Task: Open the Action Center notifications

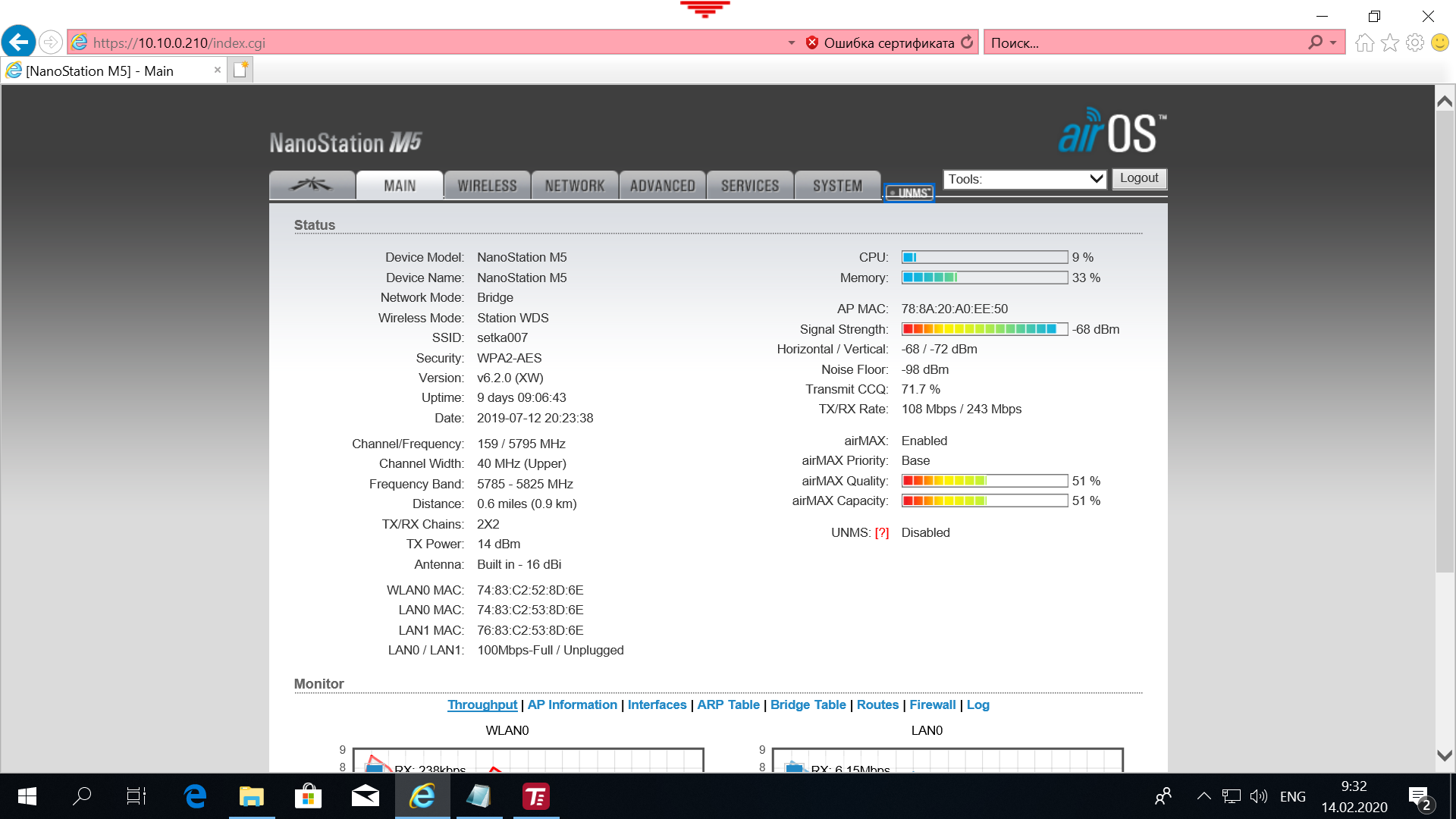Action: [1420, 798]
